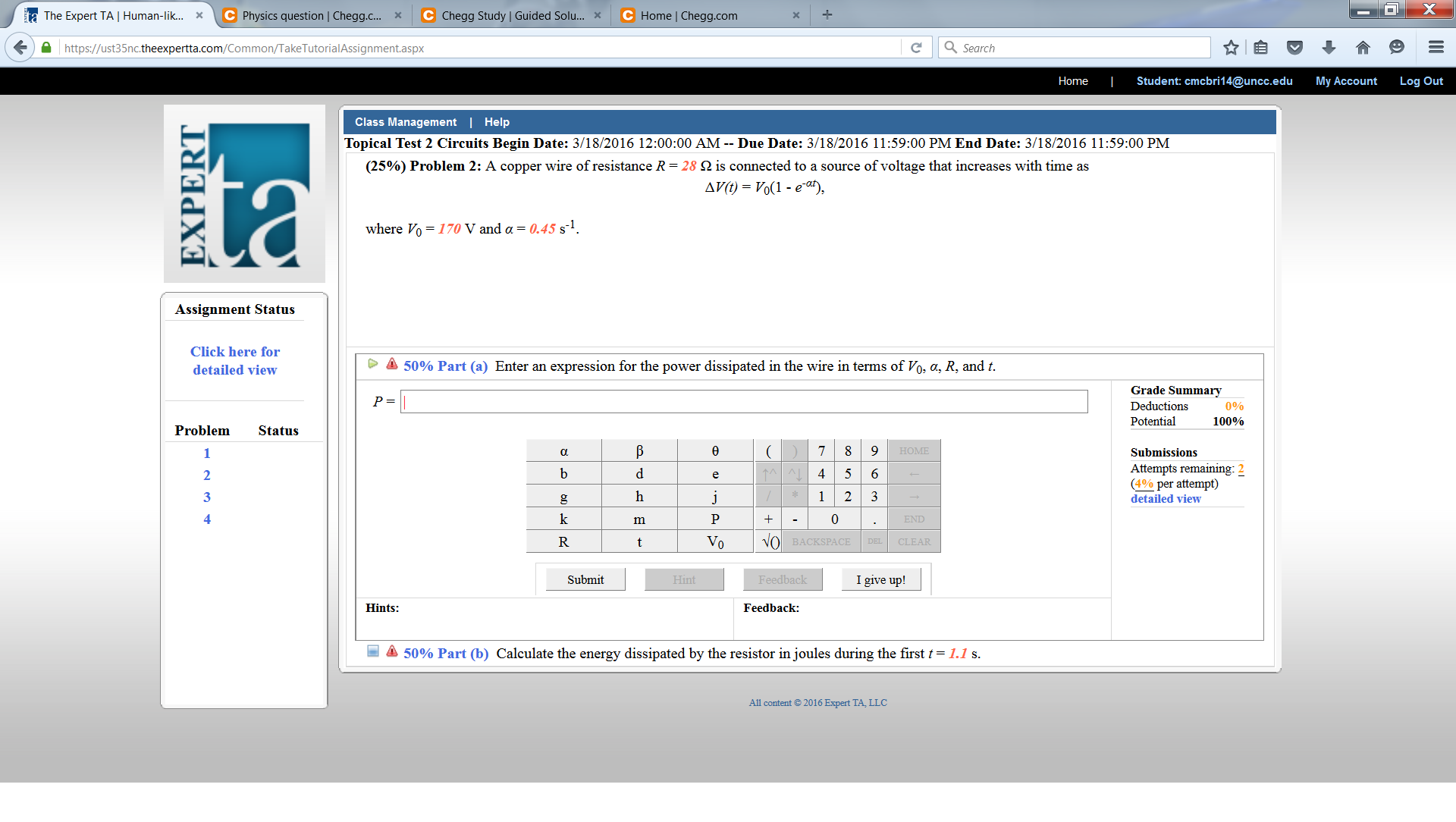Click the I give up! button
This screenshot has height=822, width=1456.
coord(880,580)
